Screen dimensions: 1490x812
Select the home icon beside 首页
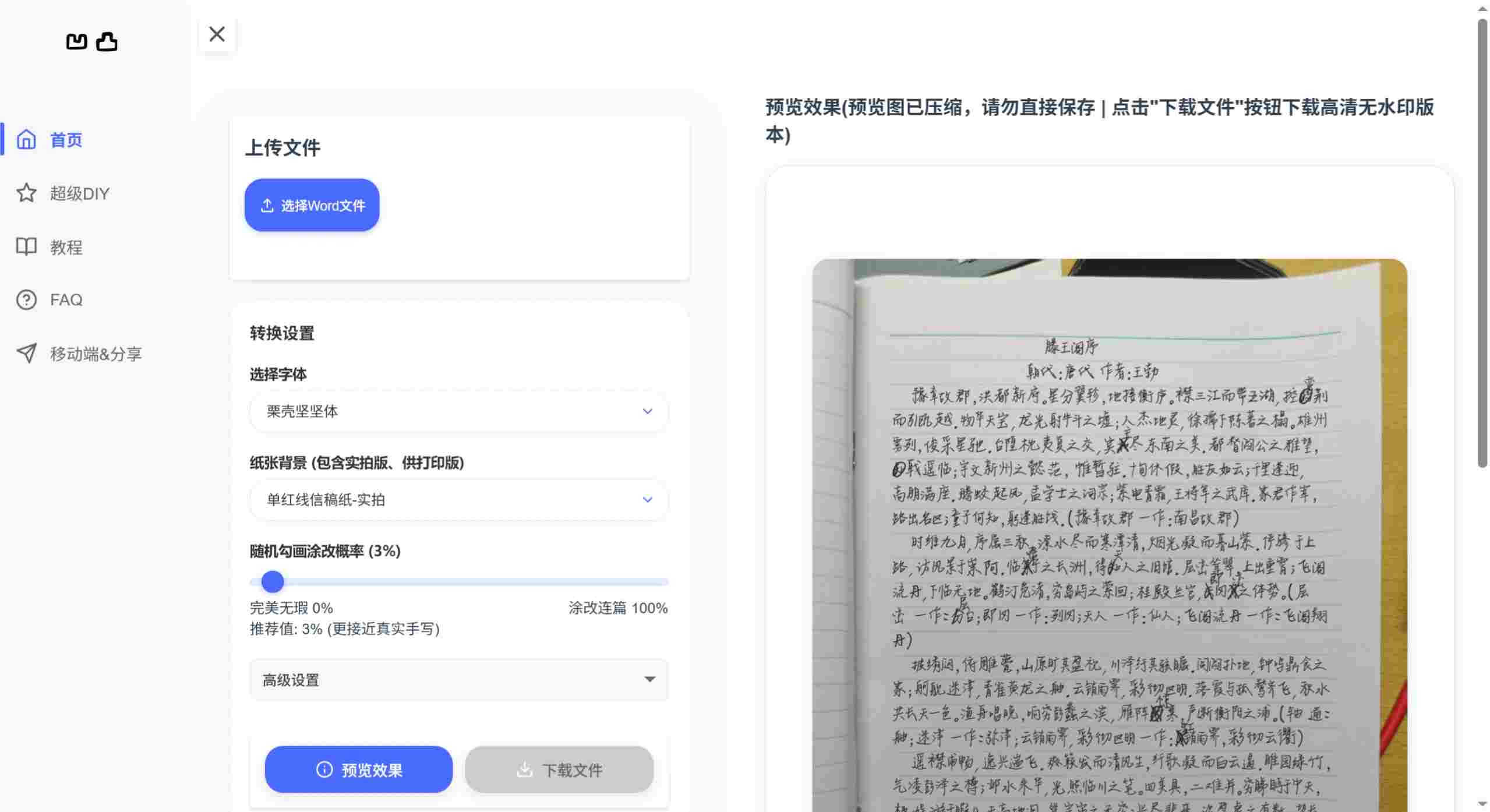(27, 140)
